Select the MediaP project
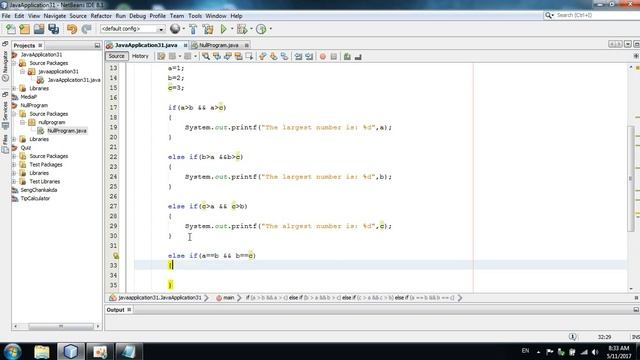 (29, 97)
